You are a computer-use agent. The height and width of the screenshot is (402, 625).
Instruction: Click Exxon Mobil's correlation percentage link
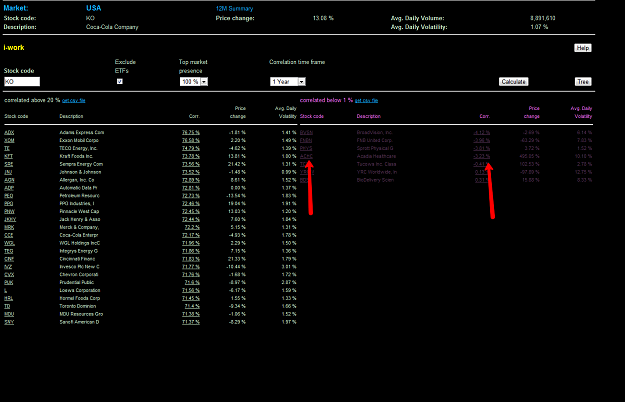pos(191,140)
